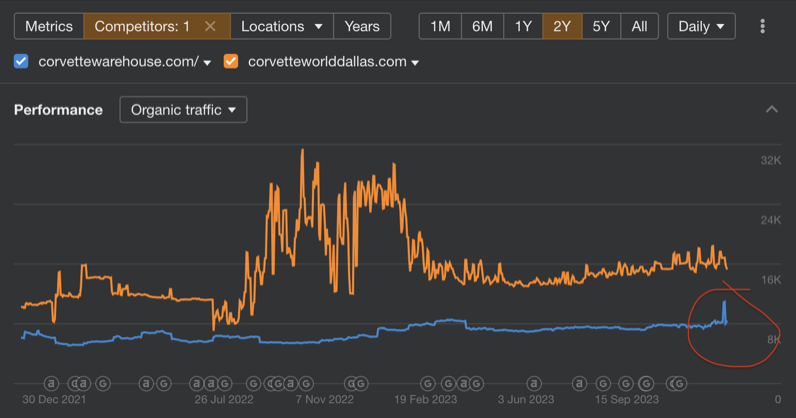Click the 26 Jul 2022 date label
This screenshot has height=418, width=796.
pos(224,399)
